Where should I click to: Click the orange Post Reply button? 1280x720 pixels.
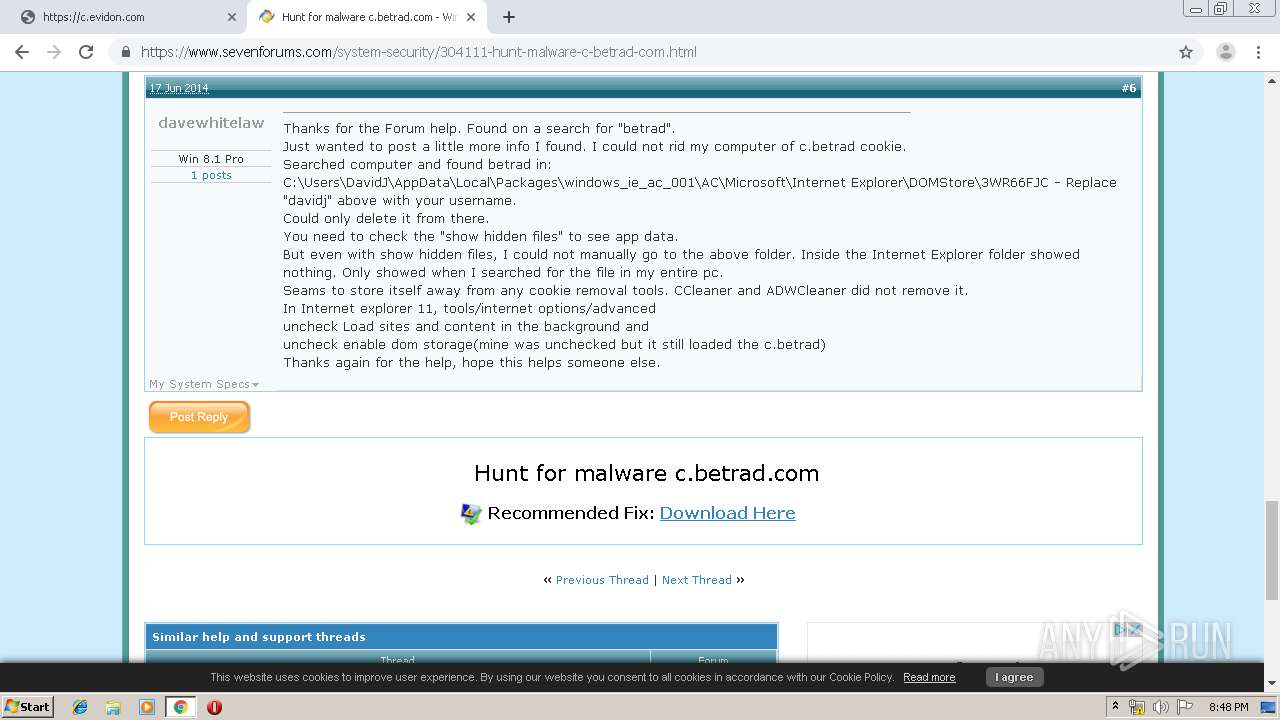point(199,417)
